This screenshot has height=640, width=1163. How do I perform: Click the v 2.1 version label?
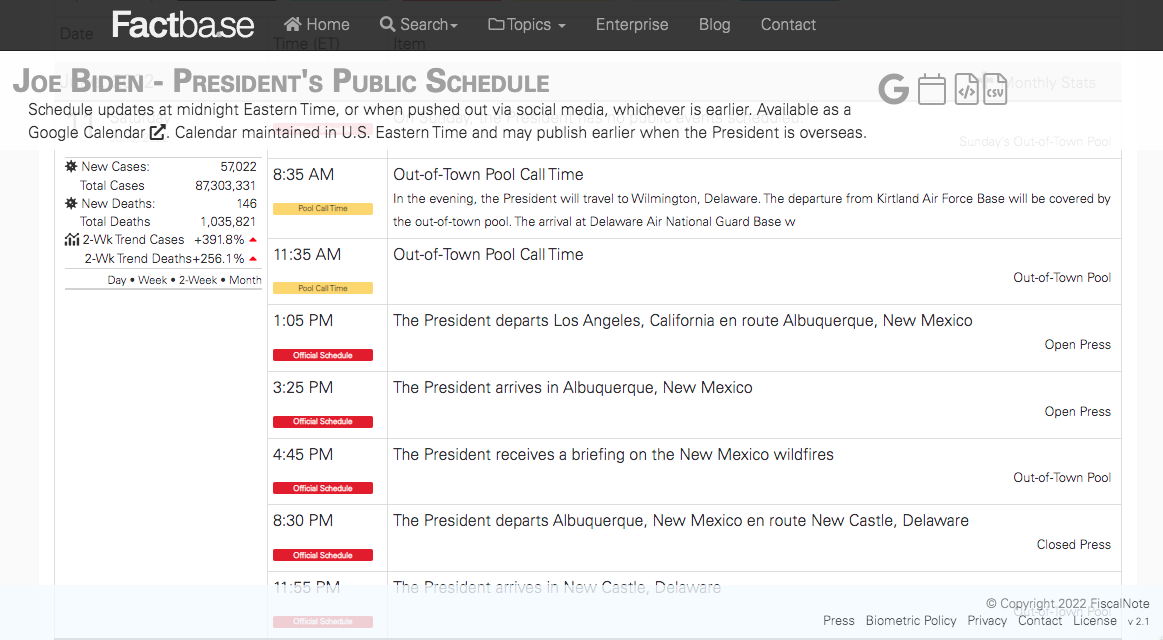tap(1139, 621)
